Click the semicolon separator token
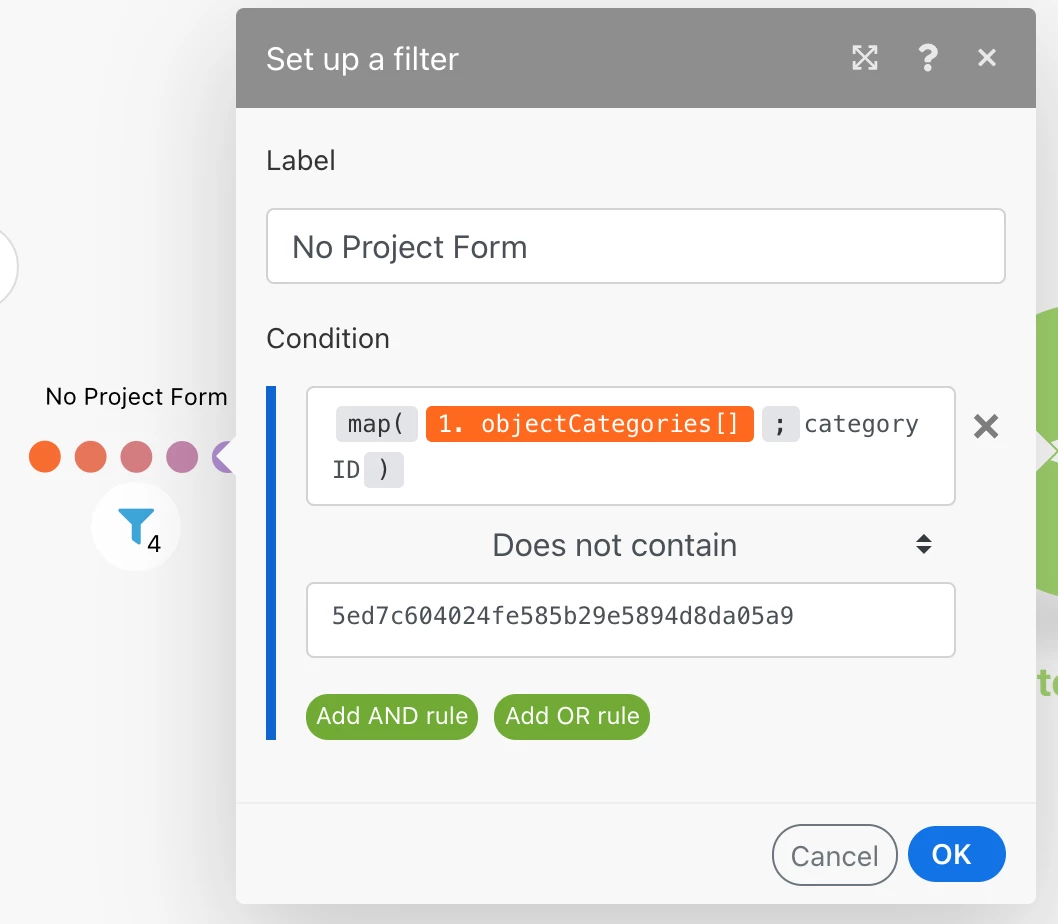Viewport: 1058px width, 924px height. [x=780, y=424]
